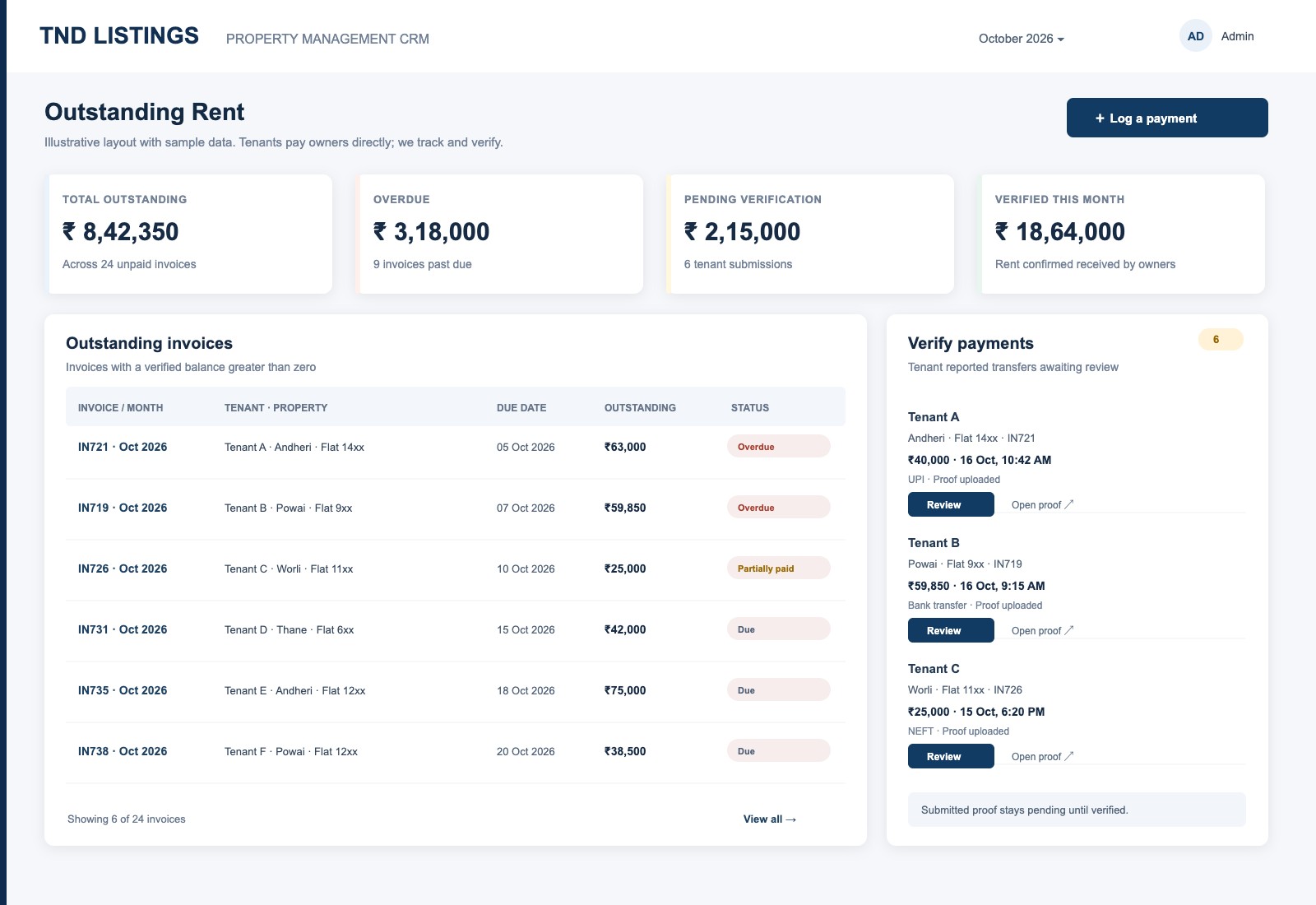The width and height of the screenshot is (1316, 905).
Task: Click the Log a payment button
Action: tap(1167, 118)
